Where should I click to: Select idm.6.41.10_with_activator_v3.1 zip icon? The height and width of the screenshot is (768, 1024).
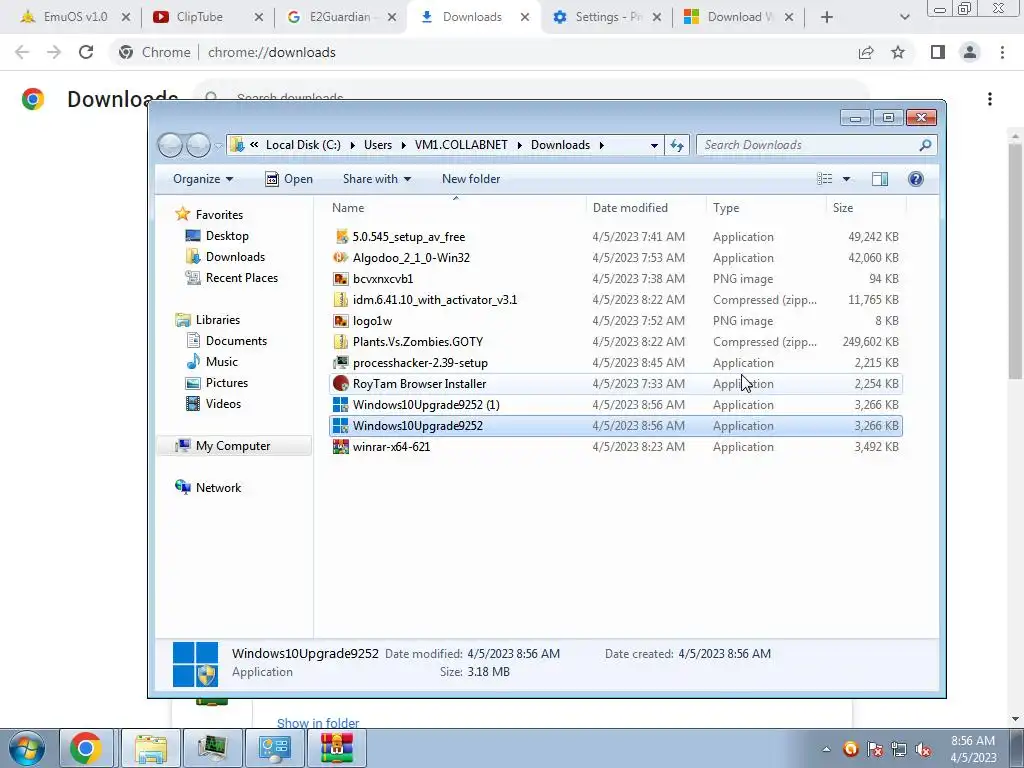pyautogui.click(x=340, y=300)
